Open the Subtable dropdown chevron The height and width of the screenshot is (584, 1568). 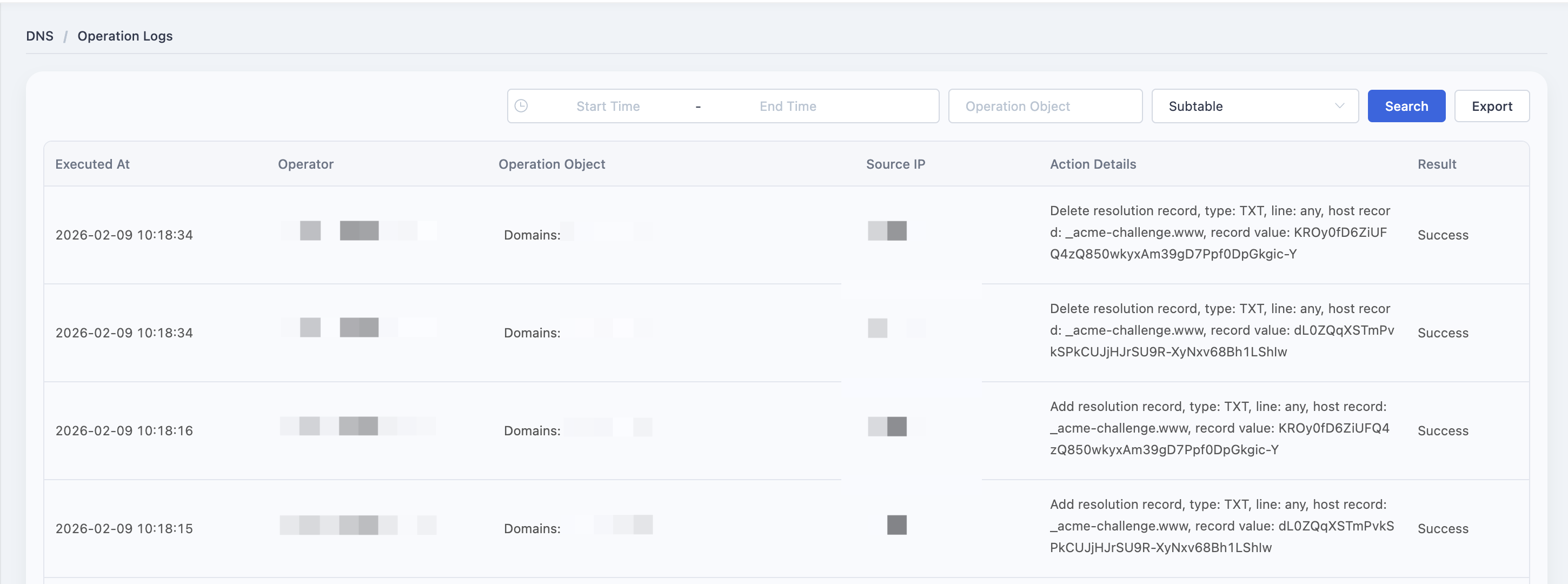point(1339,106)
